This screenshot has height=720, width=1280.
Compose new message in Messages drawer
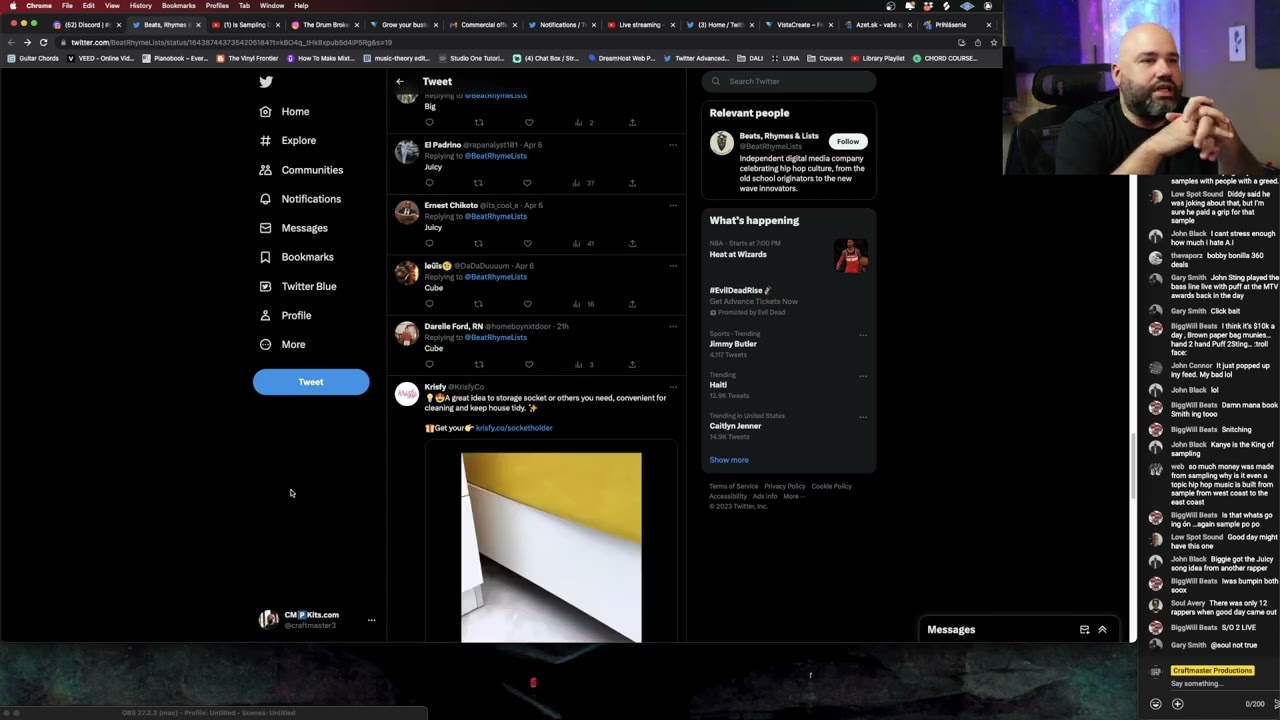(1084, 630)
